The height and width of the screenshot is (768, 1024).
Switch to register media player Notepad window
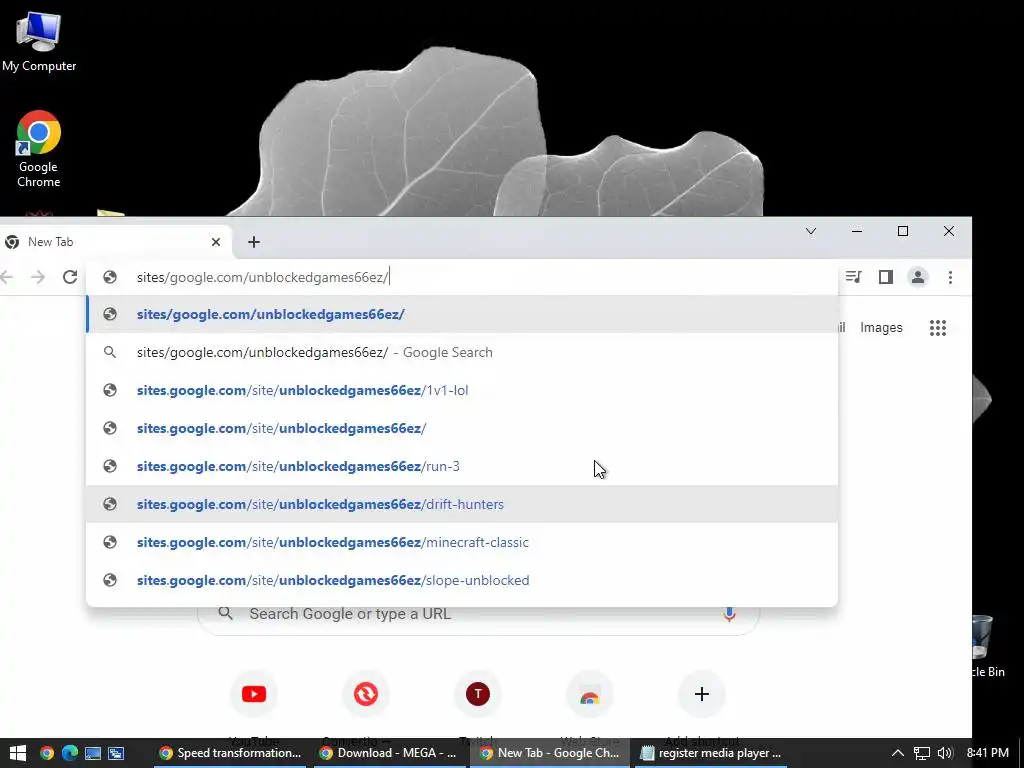711,753
